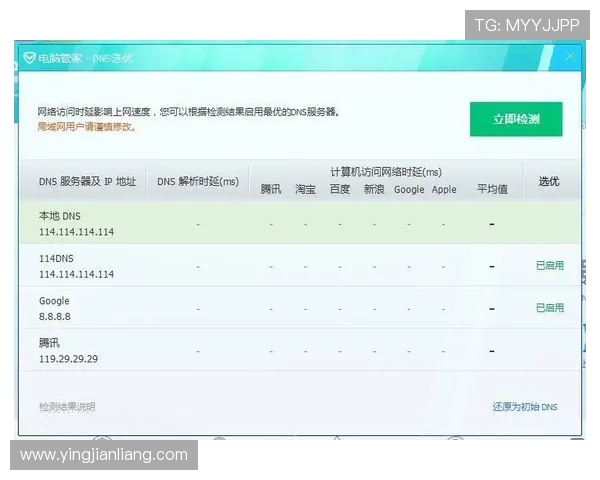
Task: Click the DNS 服务器及 IP 地址 header
Action: 88,181
